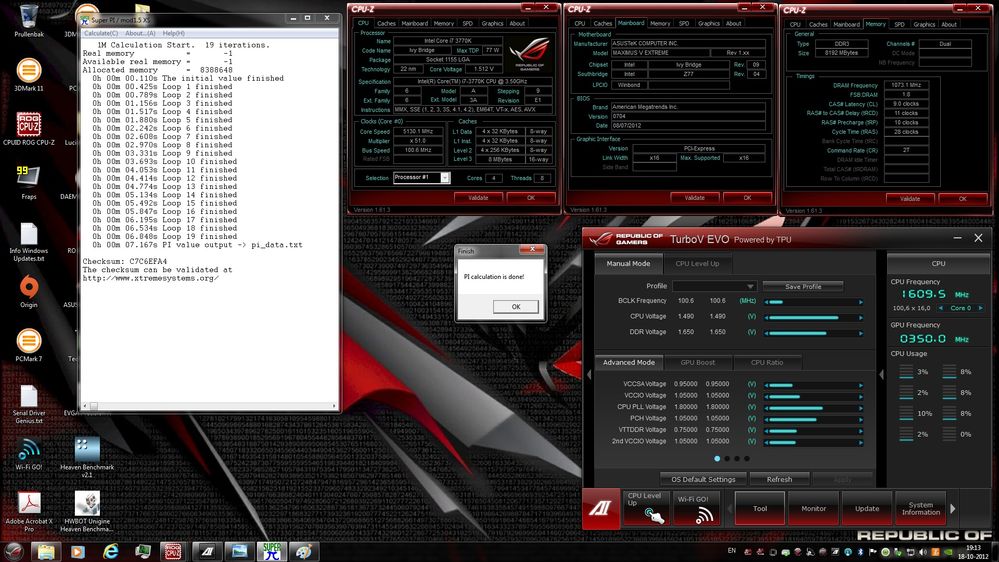Open System Information in AI Suite
Screen dimensions: 999x562
920,508
